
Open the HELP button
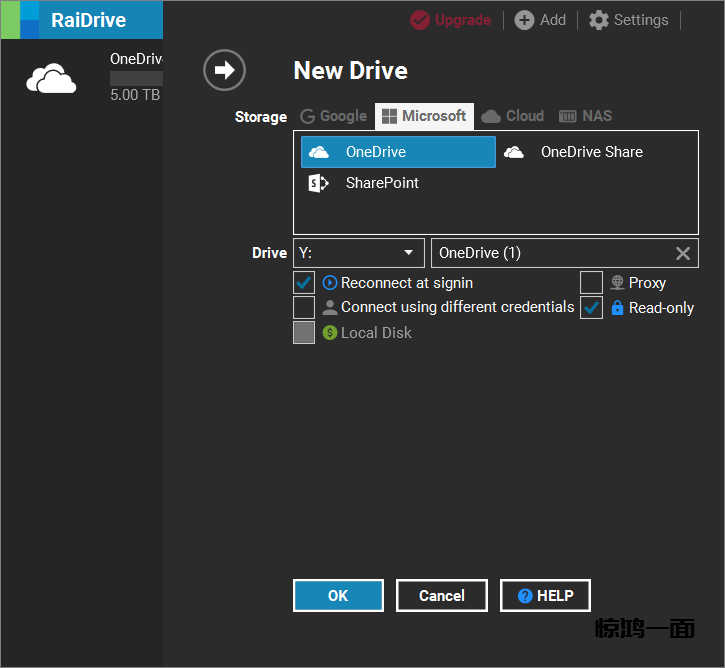pos(545,595)
